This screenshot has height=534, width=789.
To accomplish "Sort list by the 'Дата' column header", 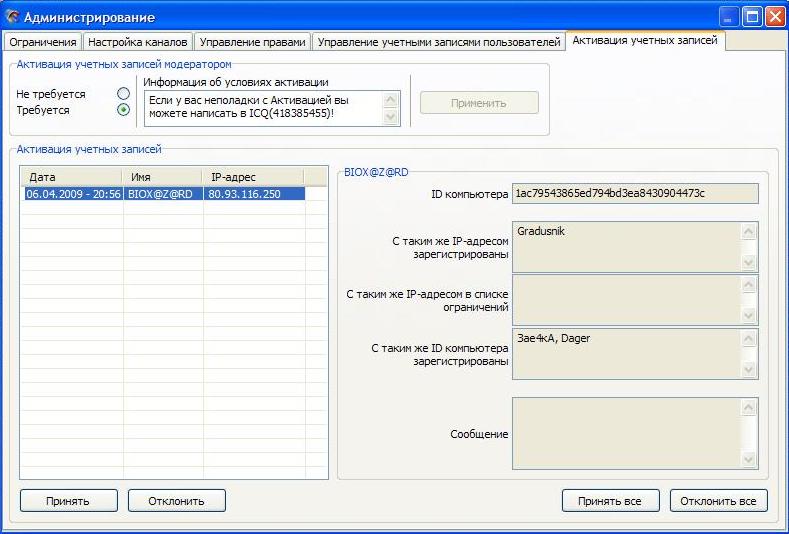I will click(x=72, y=177).
